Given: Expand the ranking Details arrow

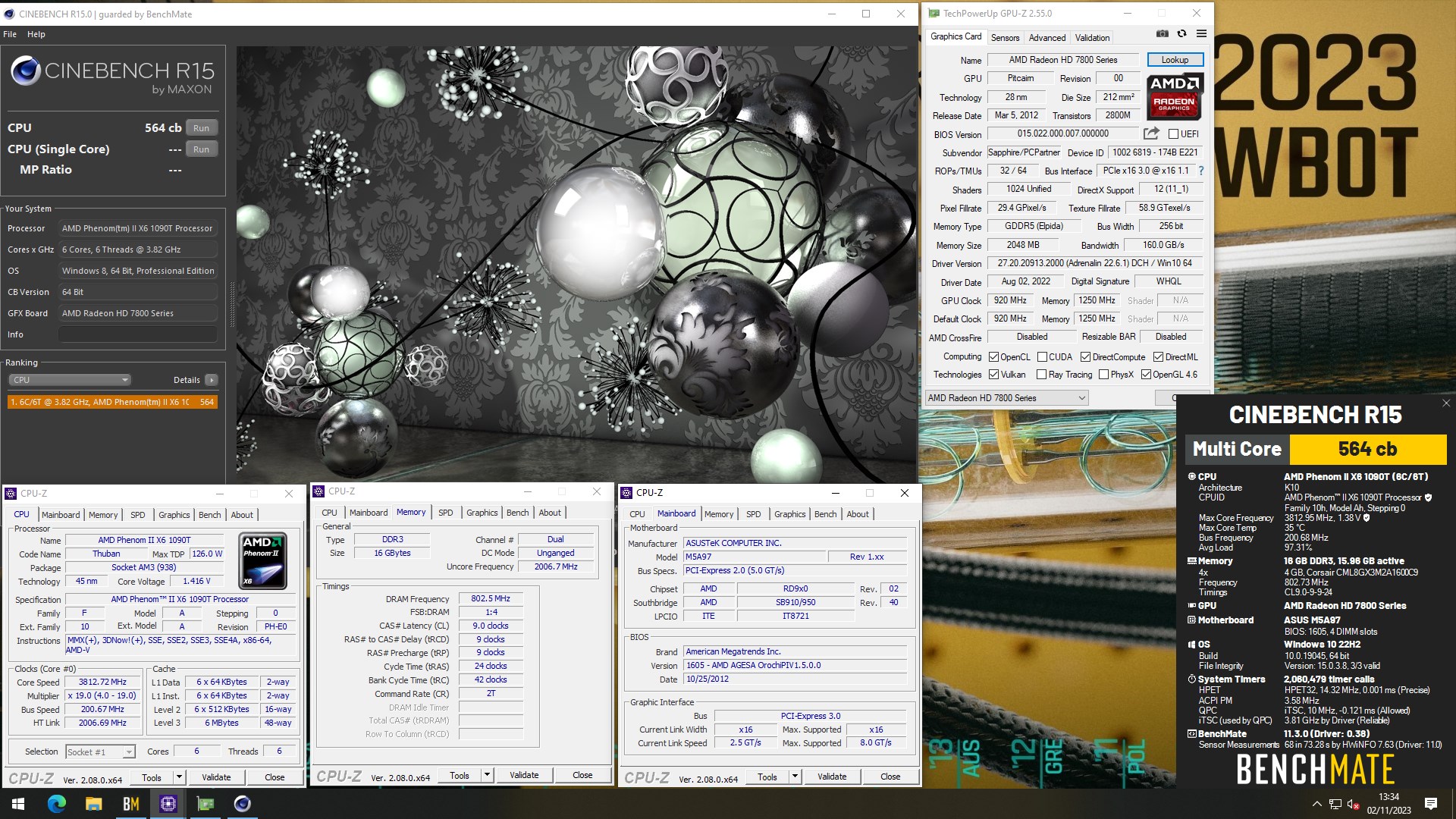Looking at the screenshot, I should click(211, 380).
